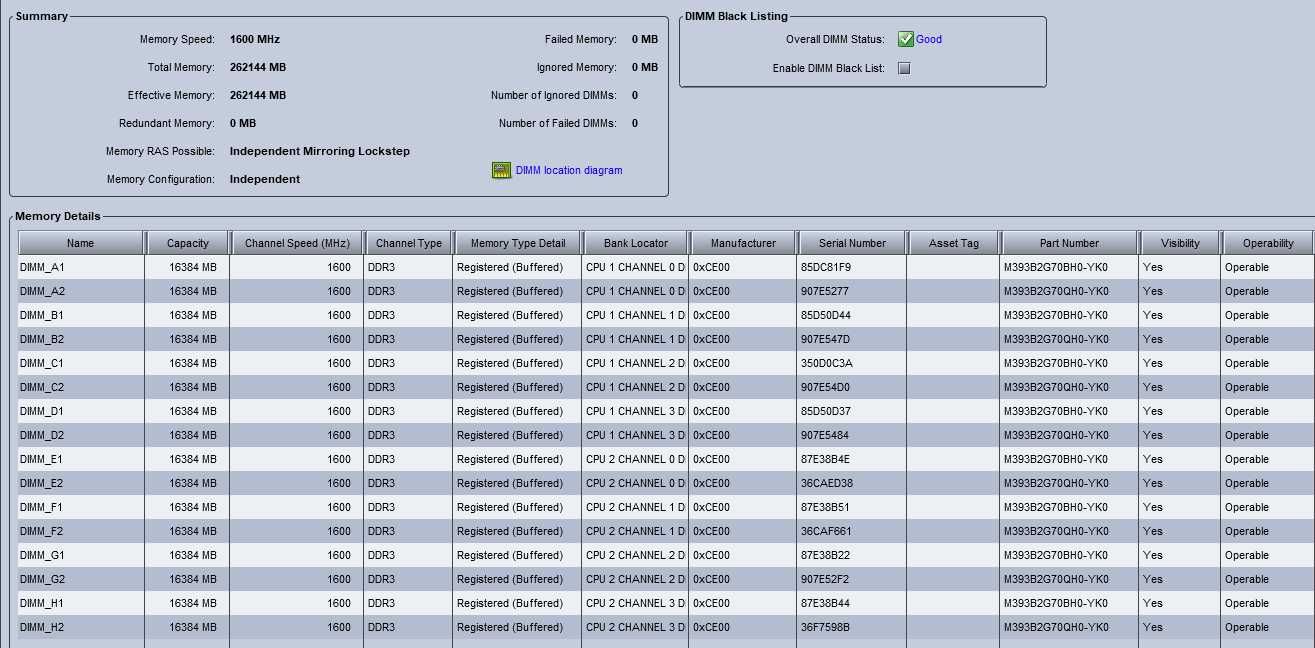
Task: Sort by the Operability column header
Action: tap(1268, 243)
